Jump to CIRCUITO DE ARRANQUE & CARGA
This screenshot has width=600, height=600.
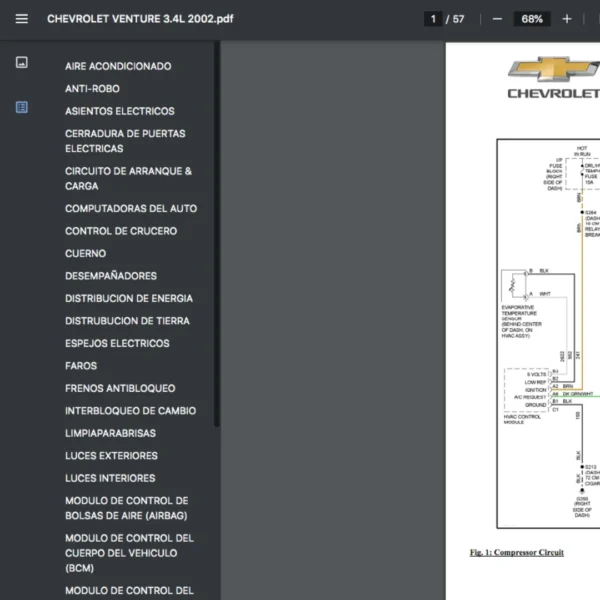[128, 178]
